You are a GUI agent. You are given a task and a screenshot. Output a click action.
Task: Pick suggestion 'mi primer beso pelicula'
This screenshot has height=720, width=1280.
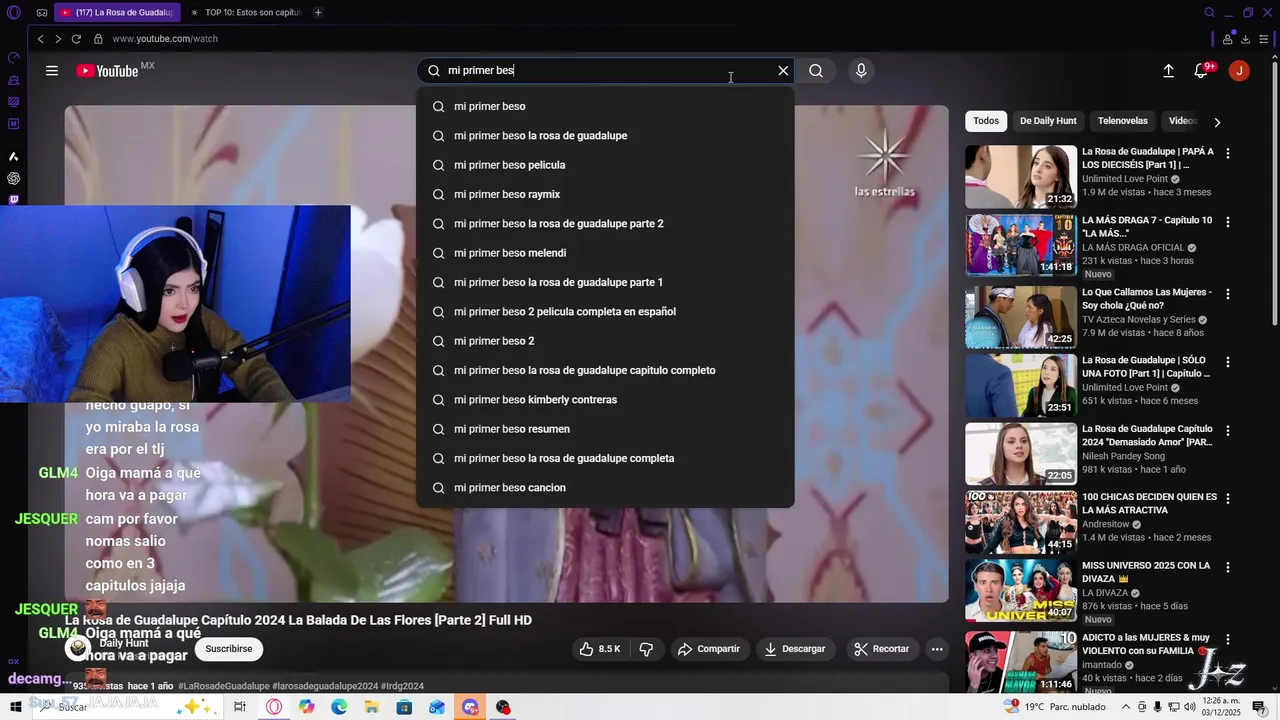(605, 165)
